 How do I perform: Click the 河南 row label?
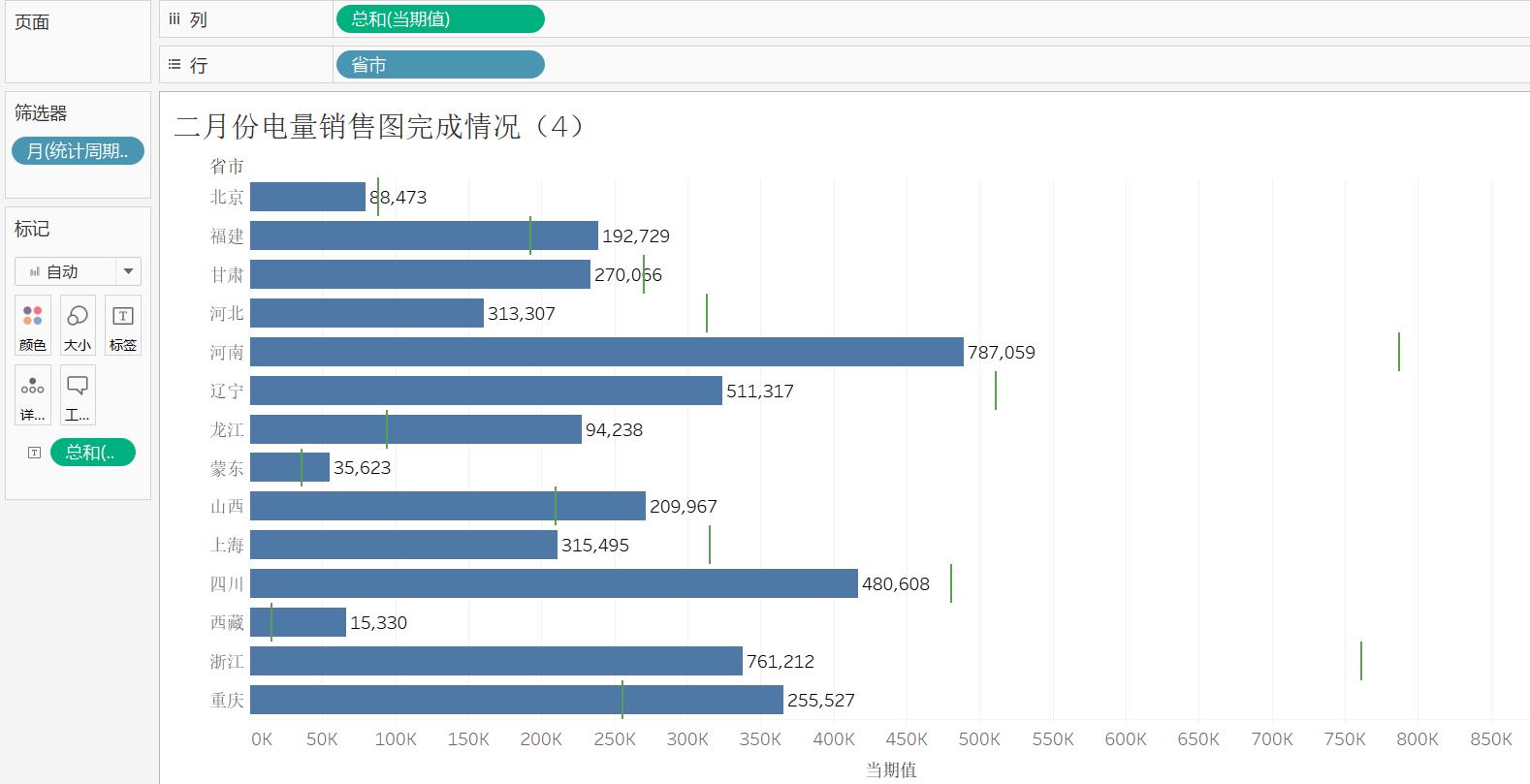point(227,352)
